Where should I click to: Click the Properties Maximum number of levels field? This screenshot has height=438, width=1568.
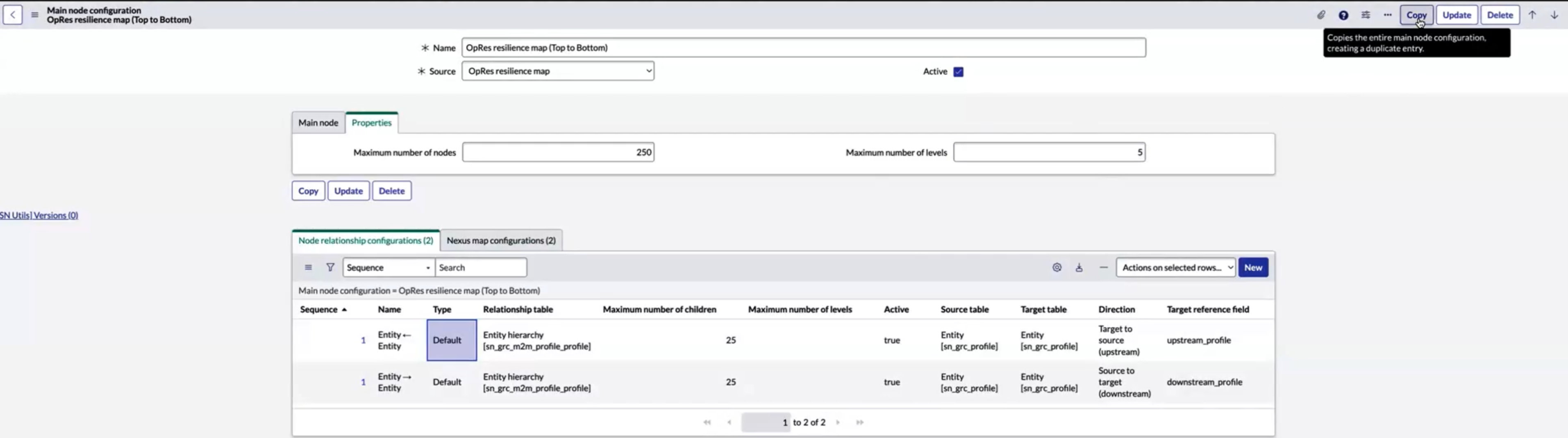(x=1050, y=152)
